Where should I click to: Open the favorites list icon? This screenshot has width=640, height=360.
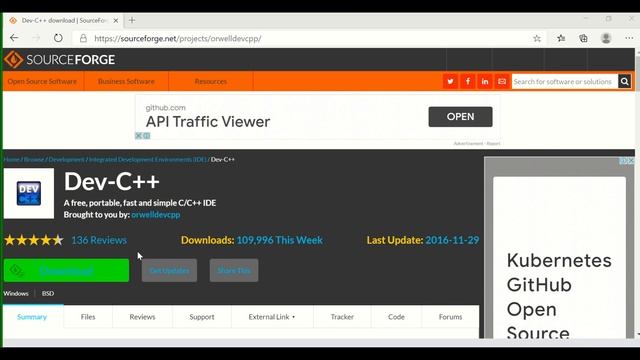tap(561, 38)
